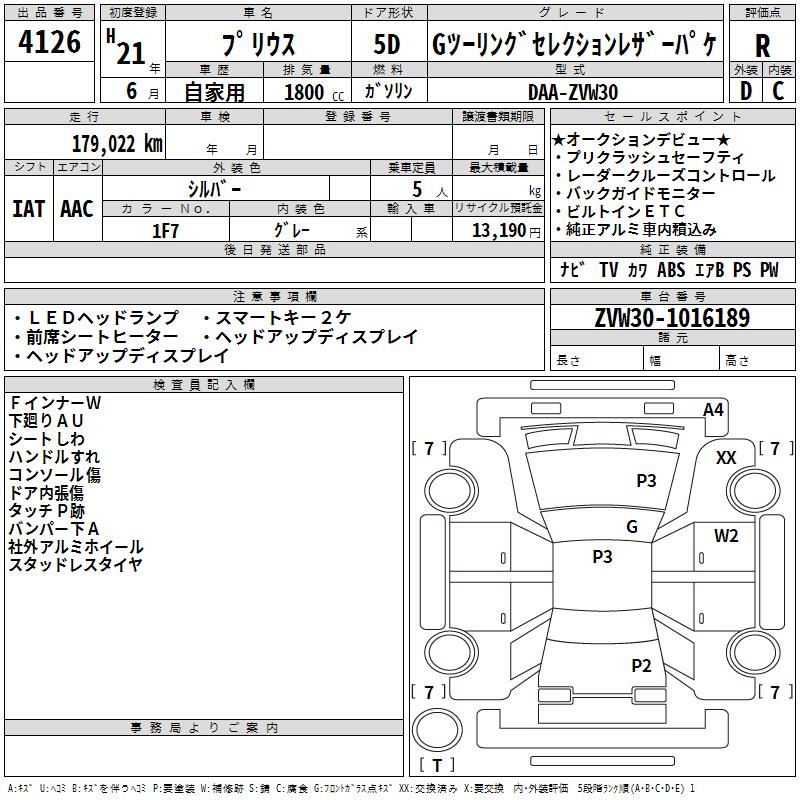Click 純正アルミ車内積込み line

636,230
